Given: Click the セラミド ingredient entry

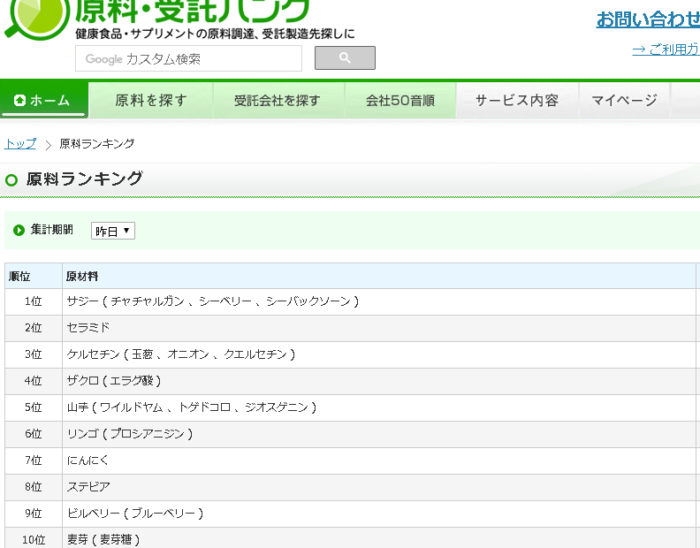Looking at the screenshot, I should 88,328.
